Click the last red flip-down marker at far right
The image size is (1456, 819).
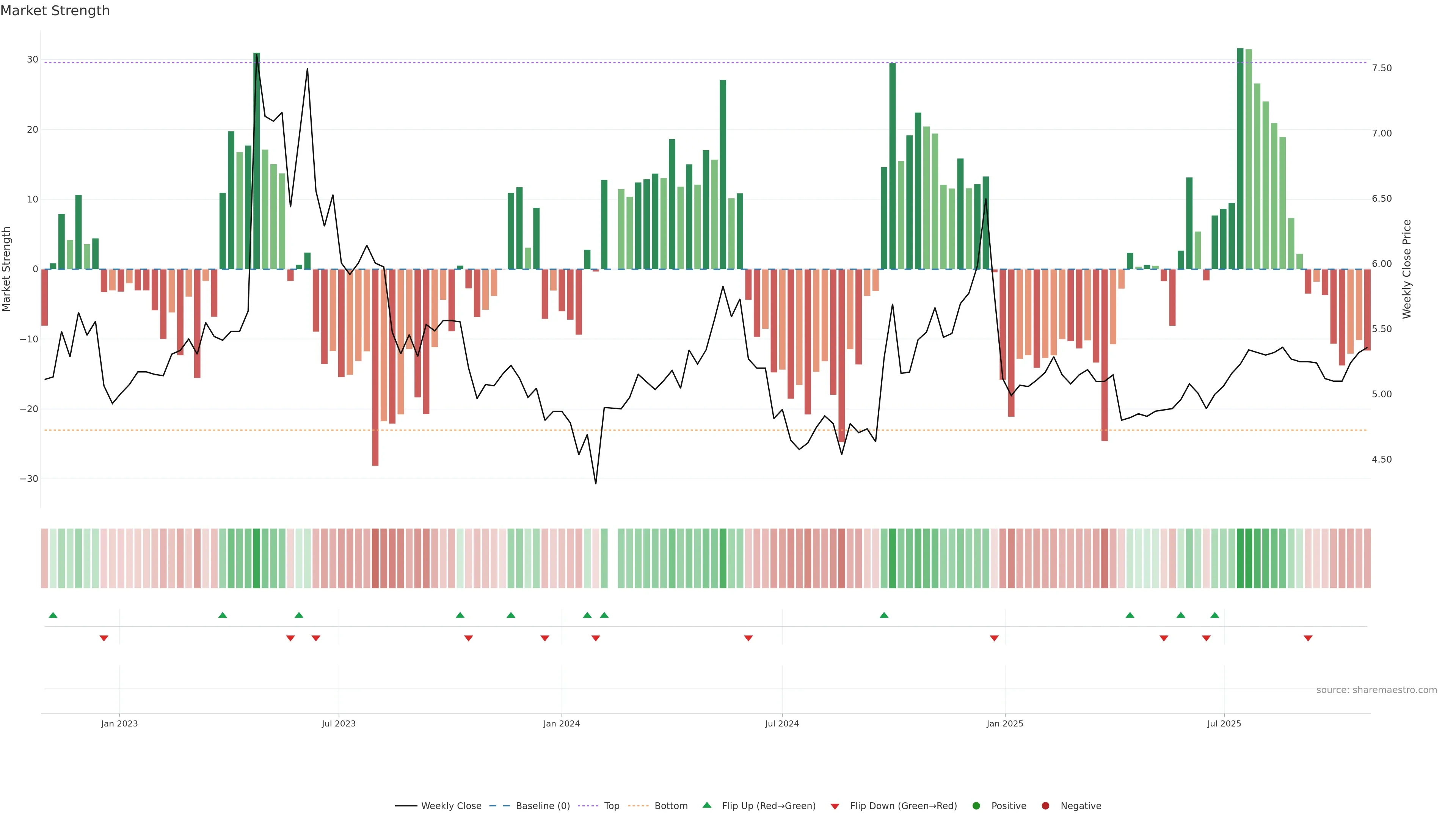point(1308,638)
